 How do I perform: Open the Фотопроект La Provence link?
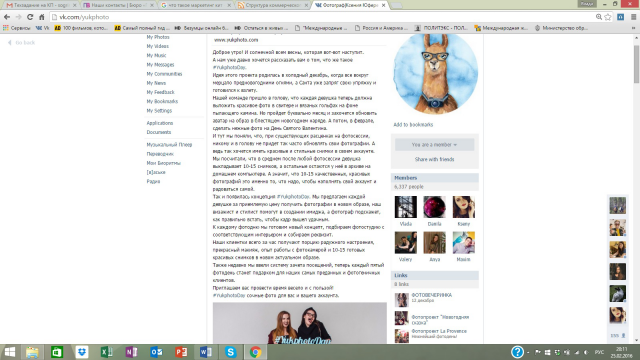pos(439,331)
